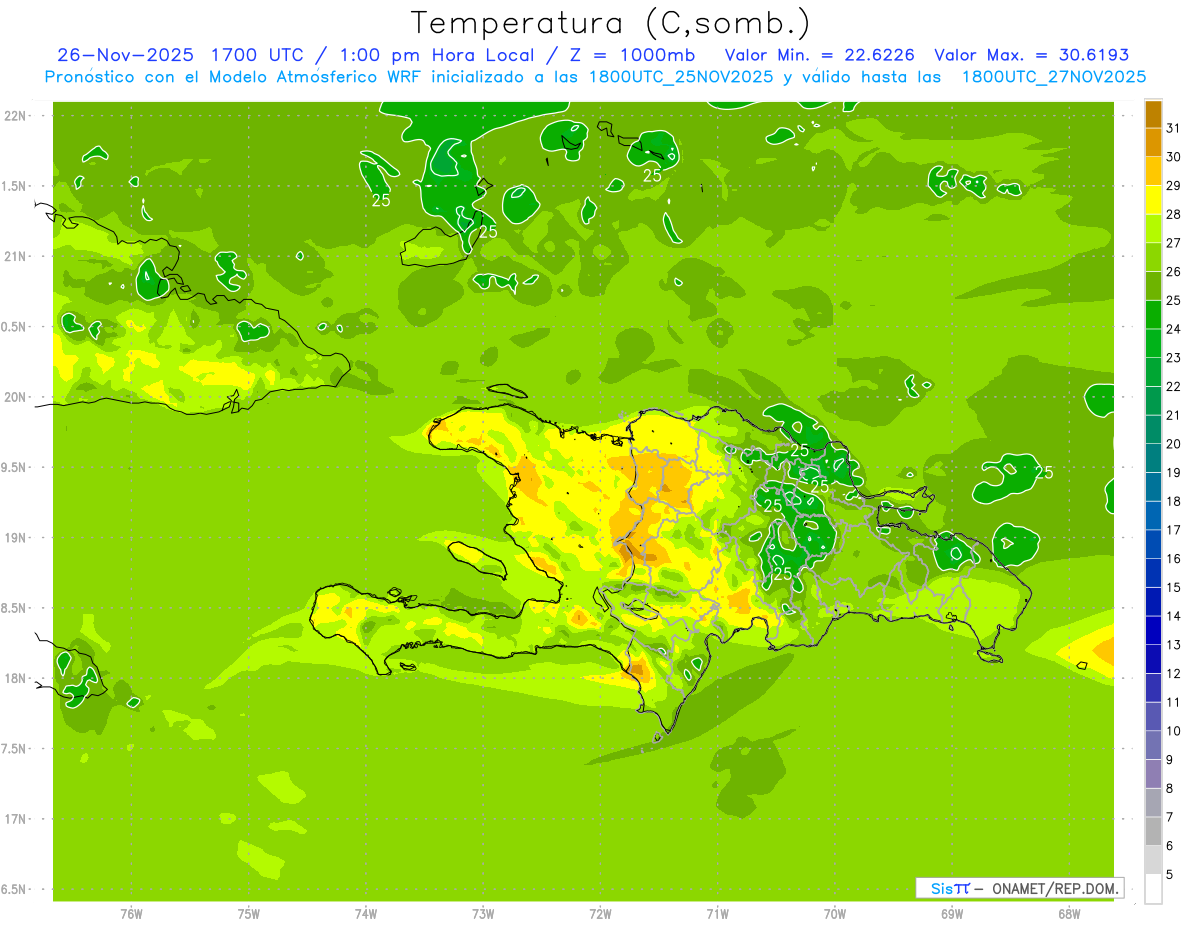The width and height of the screenshot is (1200, 927).
Task: Click the 17N latitude label
Action: (x=14, y=819)
